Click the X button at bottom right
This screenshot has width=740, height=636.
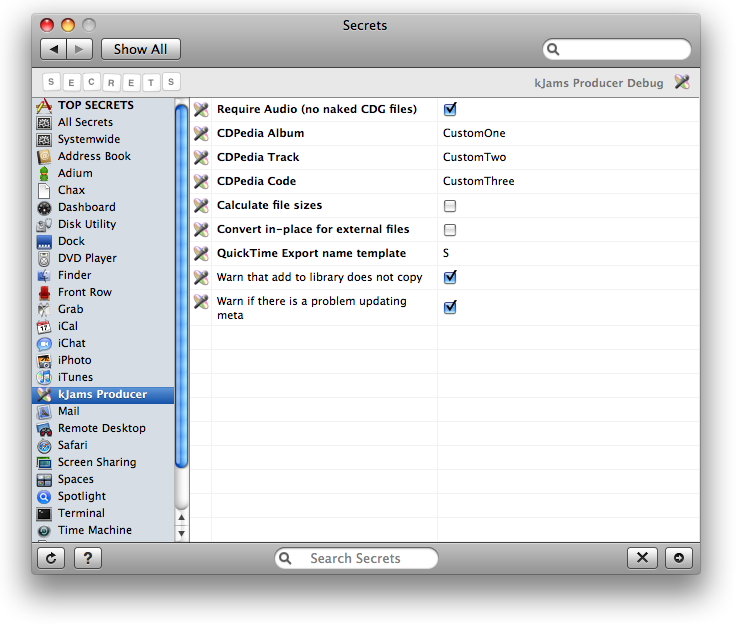[x=642, y=558]
